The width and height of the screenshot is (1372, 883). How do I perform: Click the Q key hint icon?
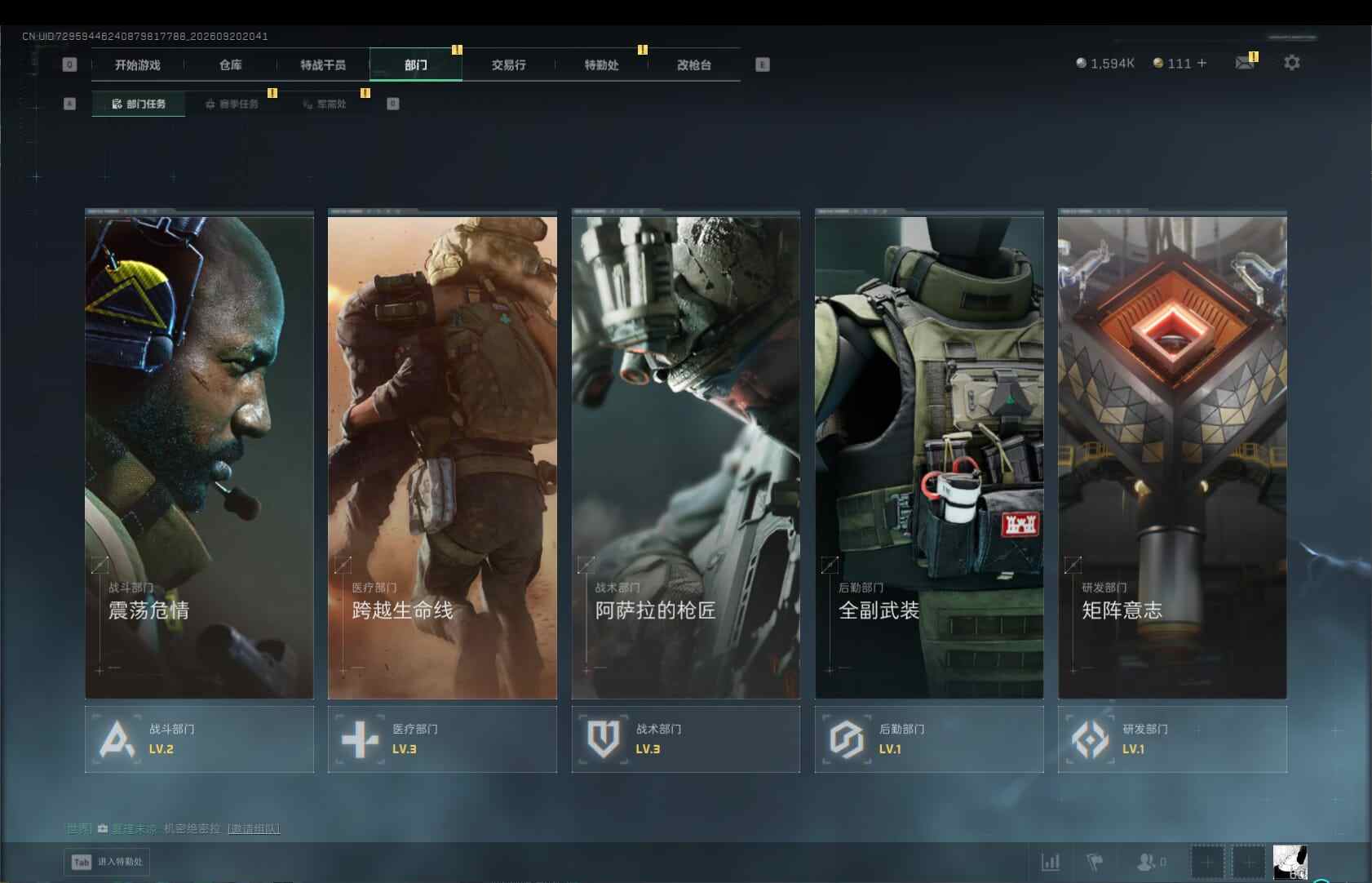tap(69, 64)
